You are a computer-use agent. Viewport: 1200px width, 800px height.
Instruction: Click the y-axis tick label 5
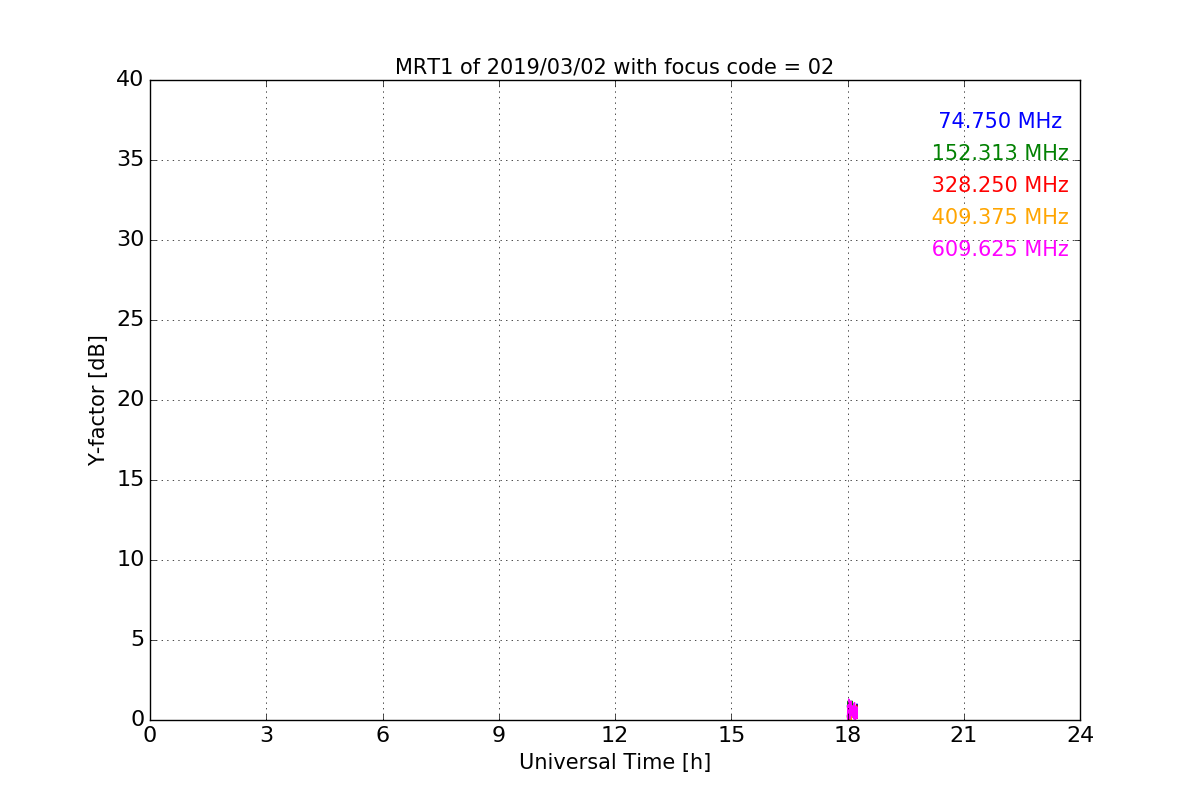point(137,639)
